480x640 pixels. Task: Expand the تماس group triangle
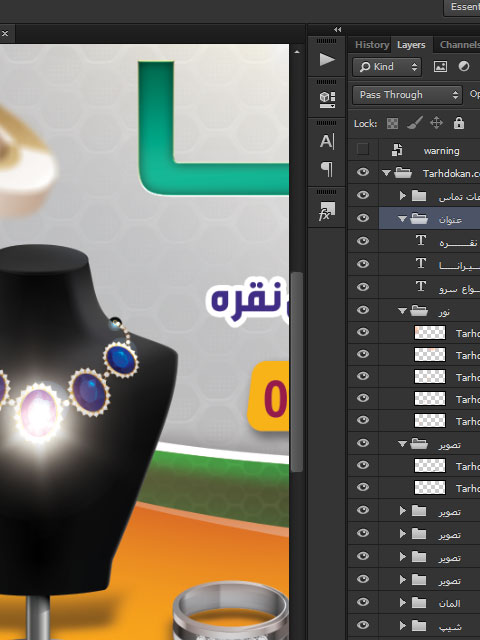point(402,196)
